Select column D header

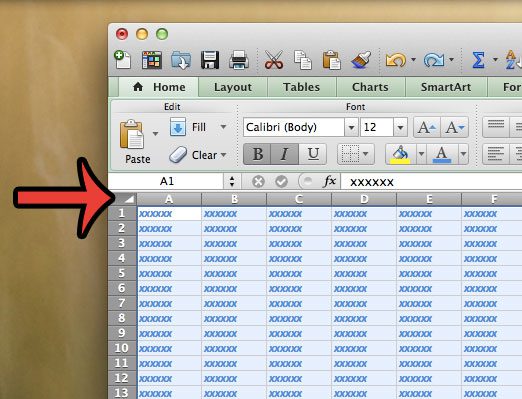pos(364,199)
